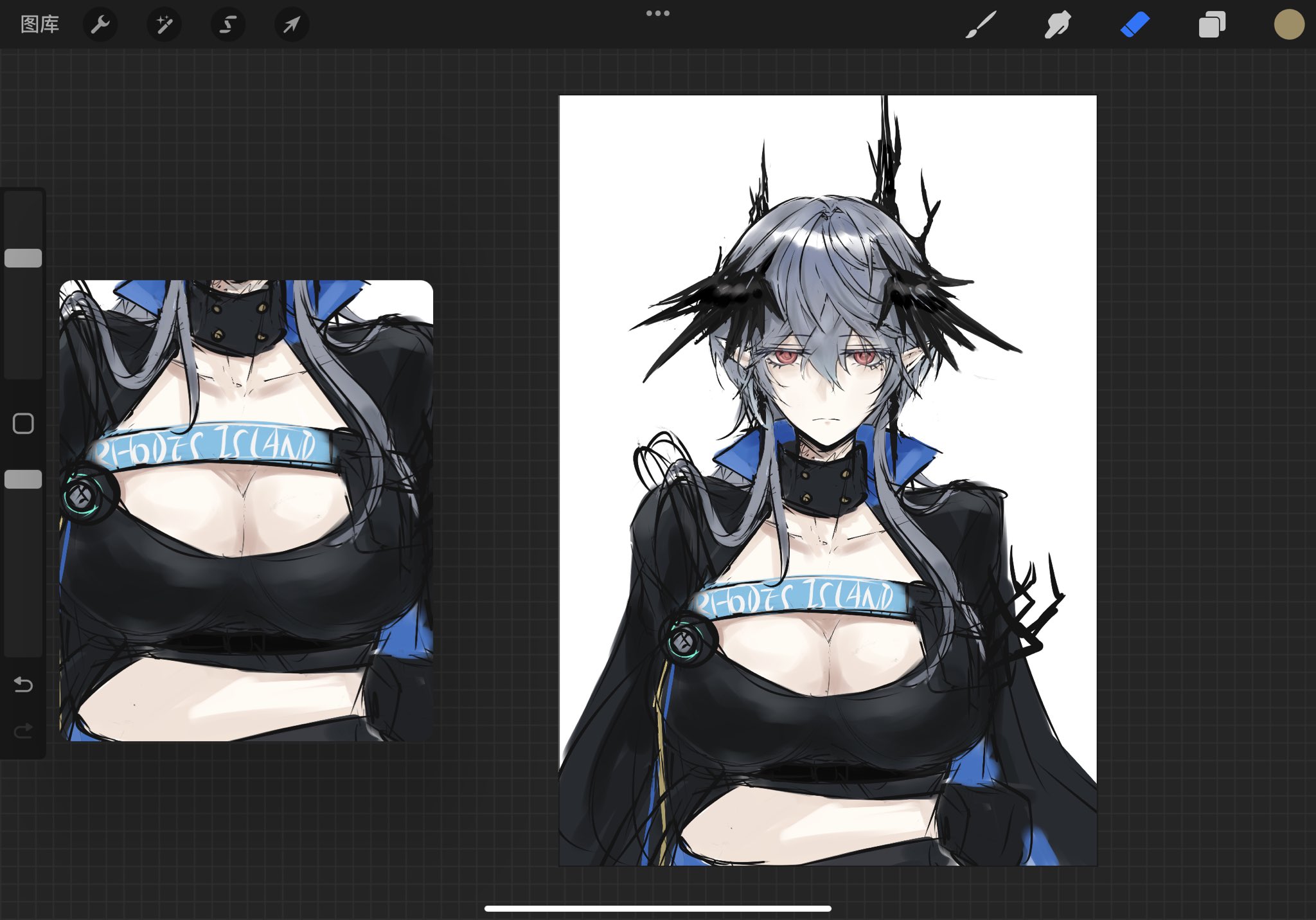1316x920 pixels.
Task: Select the Selection S-shaped tool
Action: click(x=227, y=24)
